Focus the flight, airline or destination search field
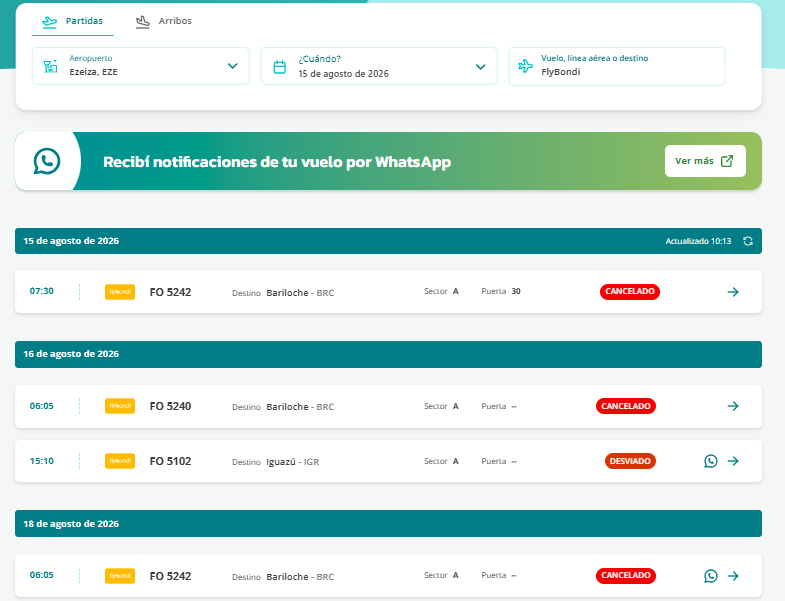Image resolution: width=785 pixels, height=601 pixels. pyautogui.click(x=617, y=66)
